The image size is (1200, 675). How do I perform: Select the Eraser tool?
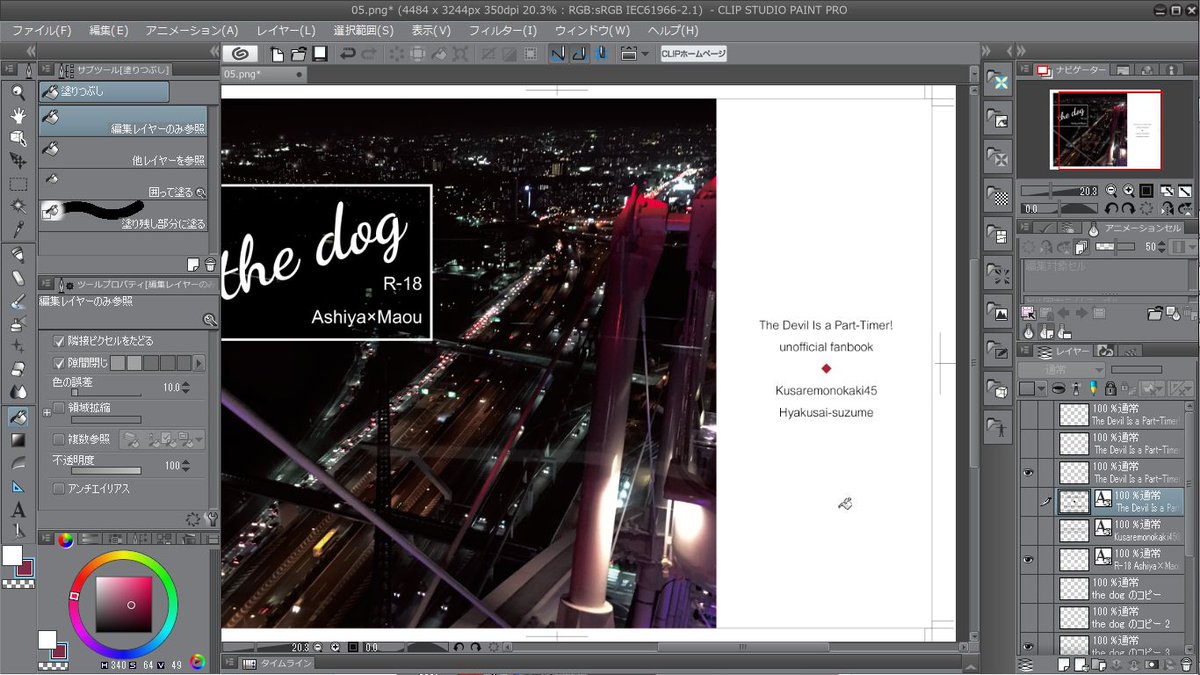[18, 368]
